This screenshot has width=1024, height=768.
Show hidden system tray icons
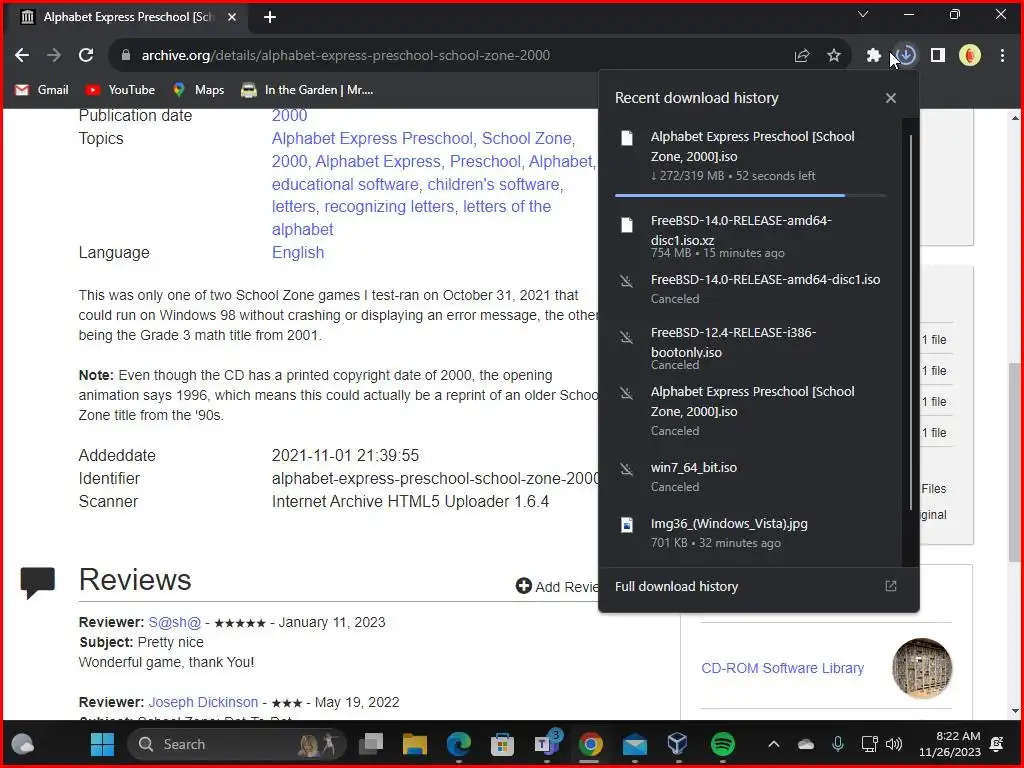[774, 744]
